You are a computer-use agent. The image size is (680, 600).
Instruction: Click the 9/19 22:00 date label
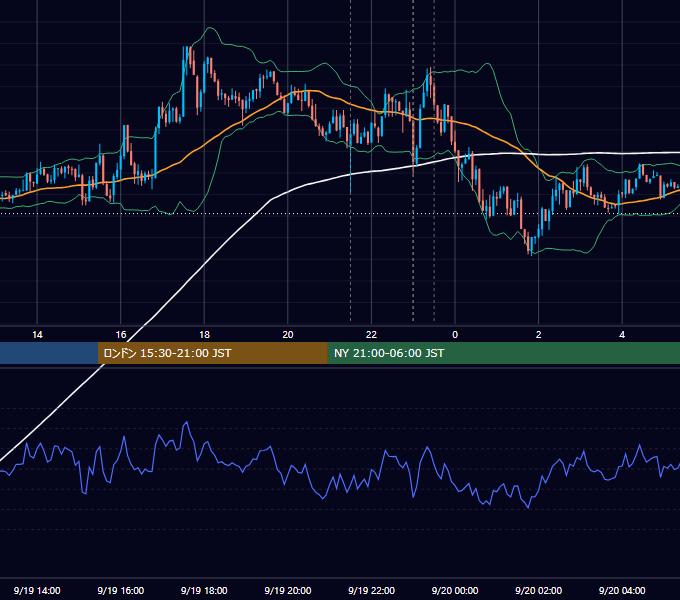point(371,590)
